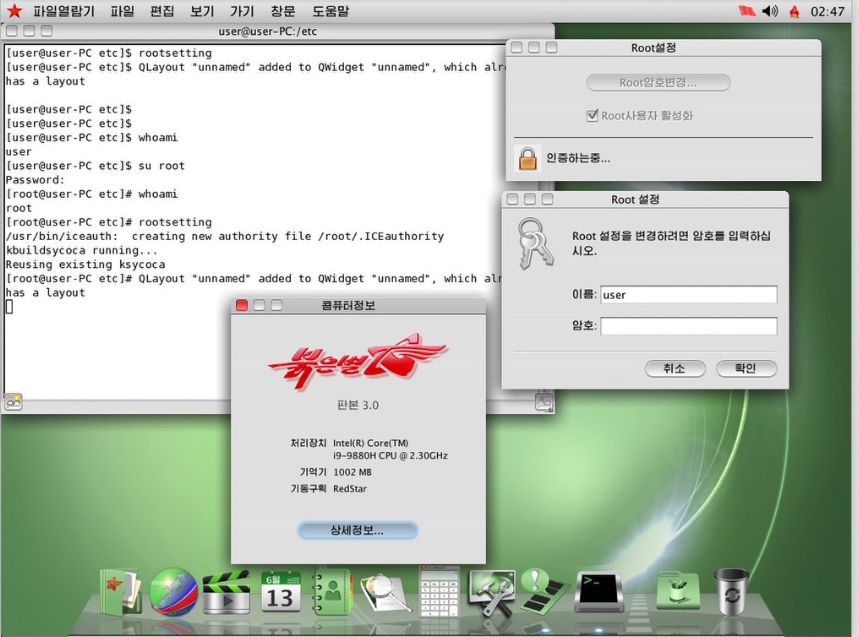The width and height of the screenshot is (859, 637).
Task: Open the globe web browser in dock
Action: (174, 592)
